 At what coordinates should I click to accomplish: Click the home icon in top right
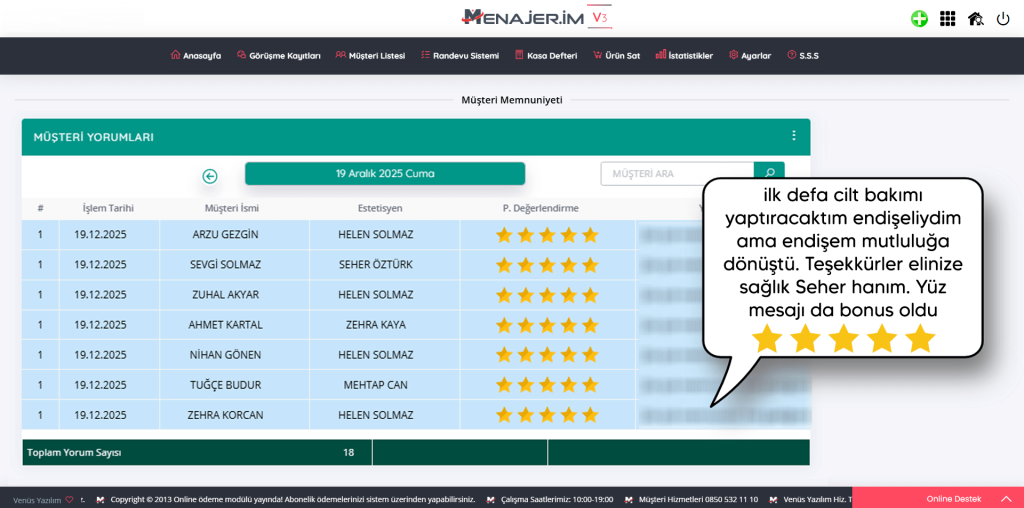pyautogui.click(x=975, y=18)
